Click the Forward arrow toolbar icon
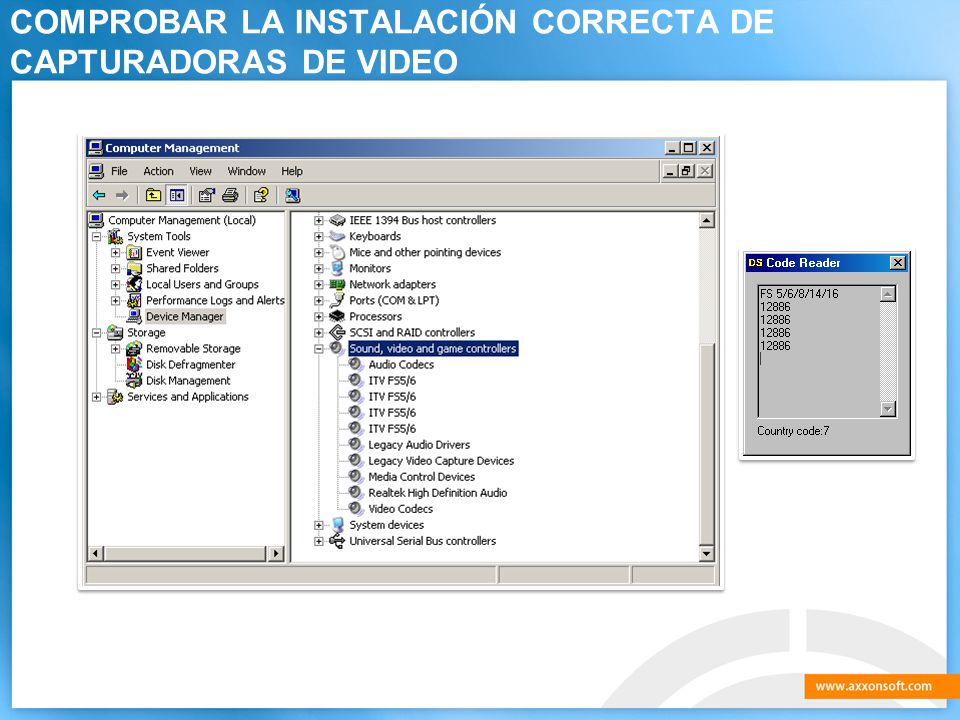960x720 pixels. [122, 195]
